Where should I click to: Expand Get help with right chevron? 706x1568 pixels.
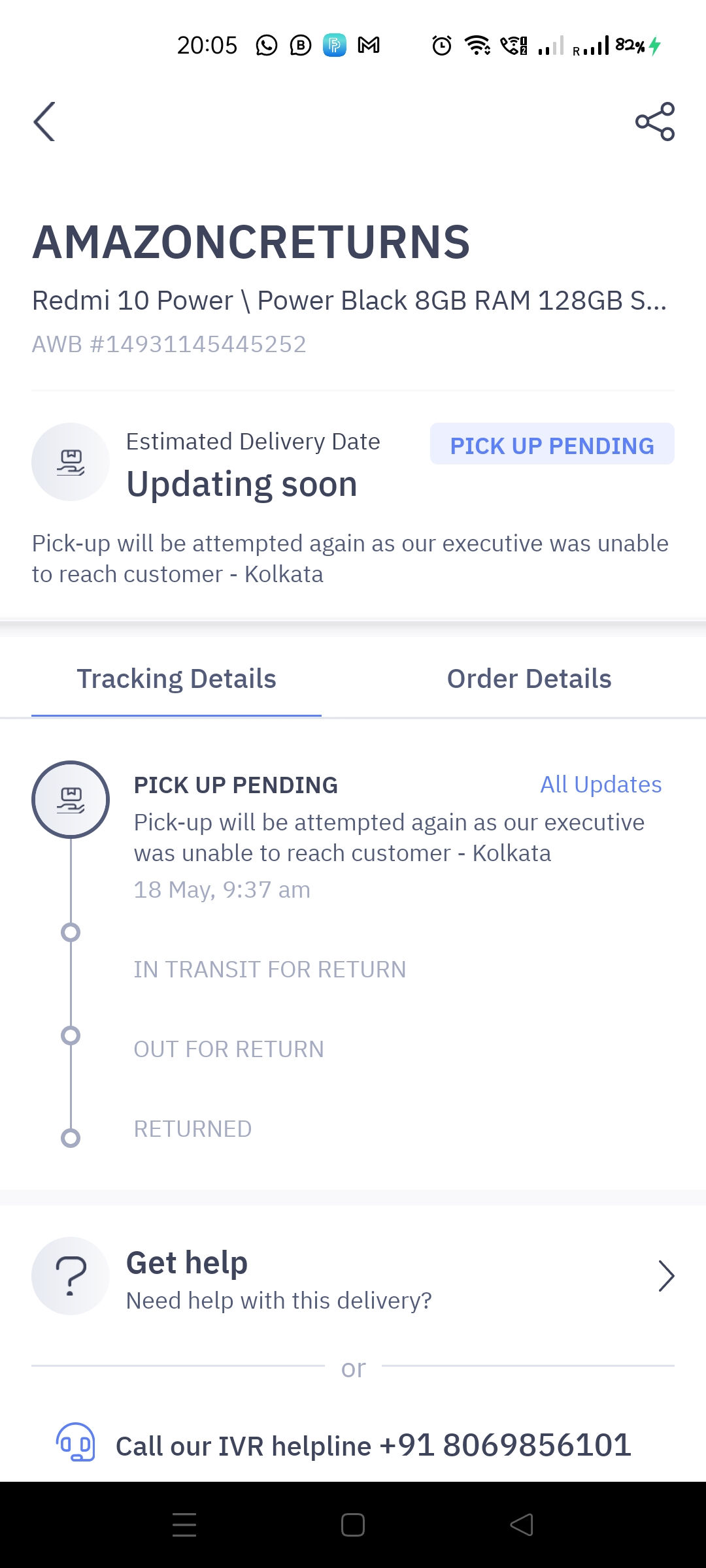point(665,1276)
